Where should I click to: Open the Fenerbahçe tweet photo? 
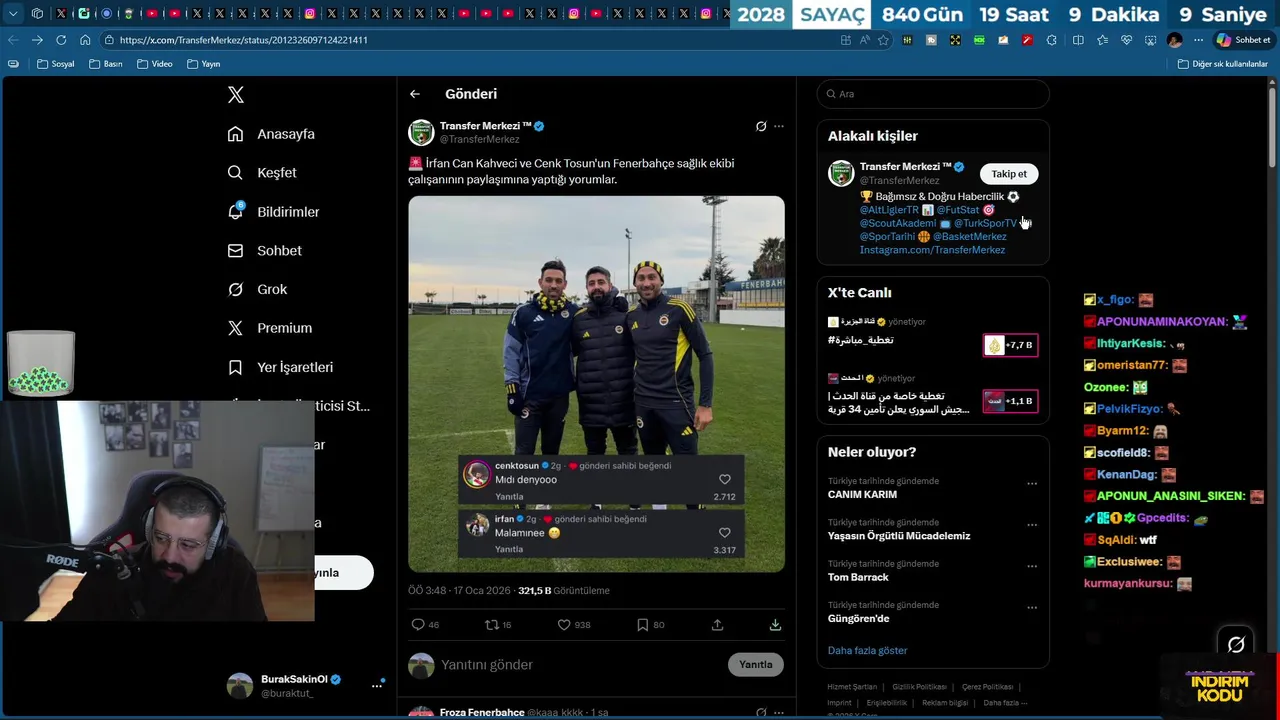tap(596, 384)
